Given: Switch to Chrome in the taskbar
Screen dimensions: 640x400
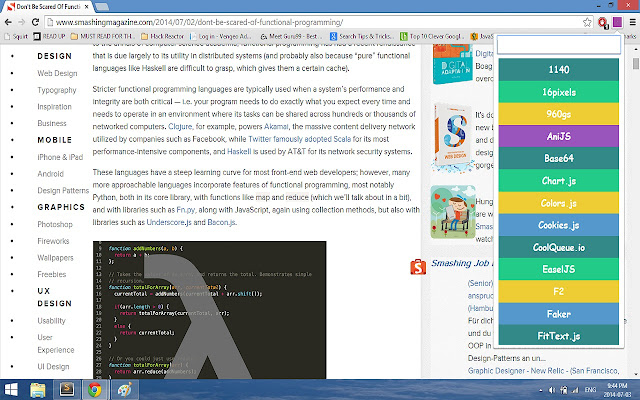Looking at the screenshot, I should pyautogui.click(x=95, y=390).
